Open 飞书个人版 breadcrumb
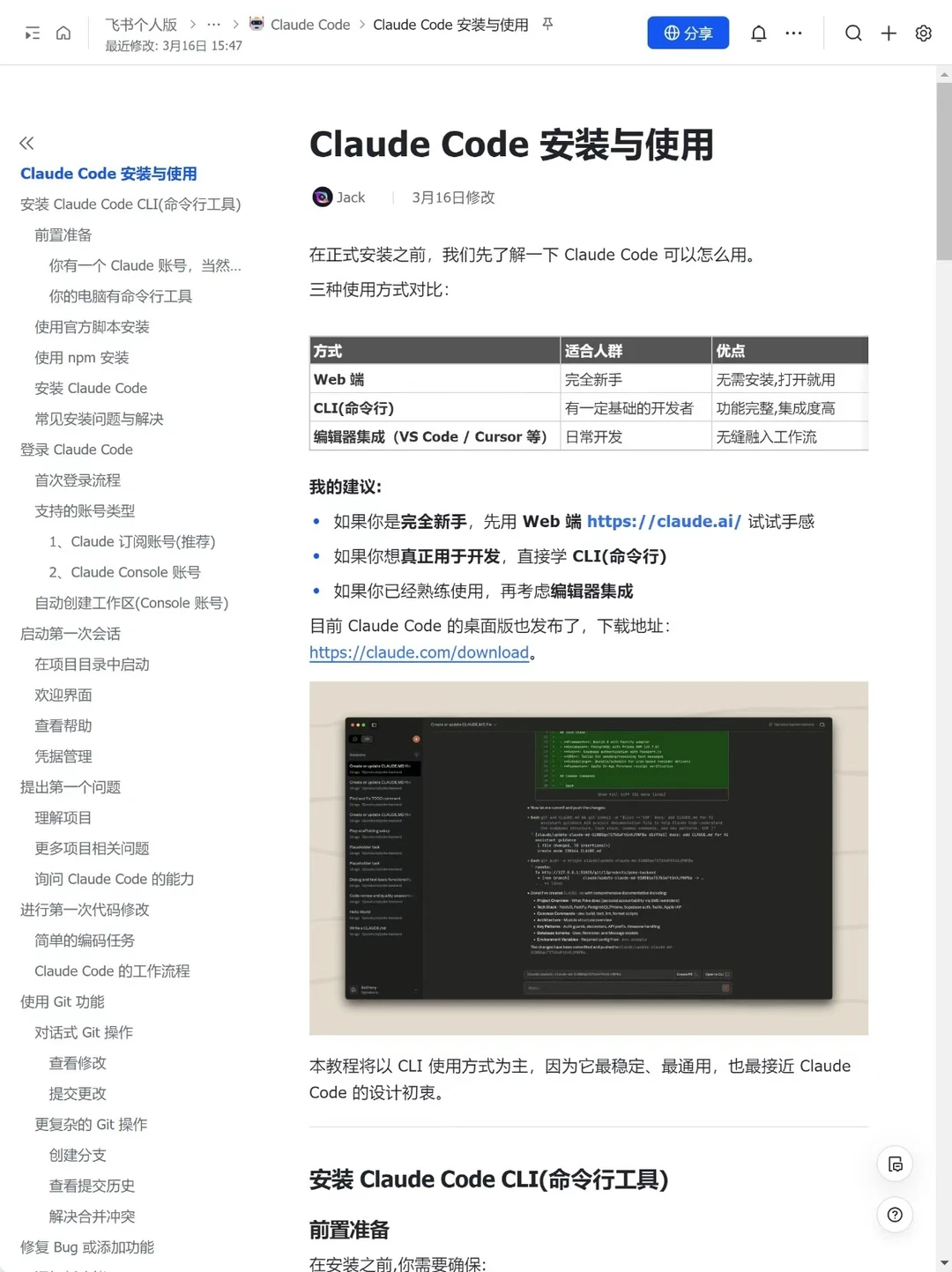952x1272 pixels. [x=141, y=25]
